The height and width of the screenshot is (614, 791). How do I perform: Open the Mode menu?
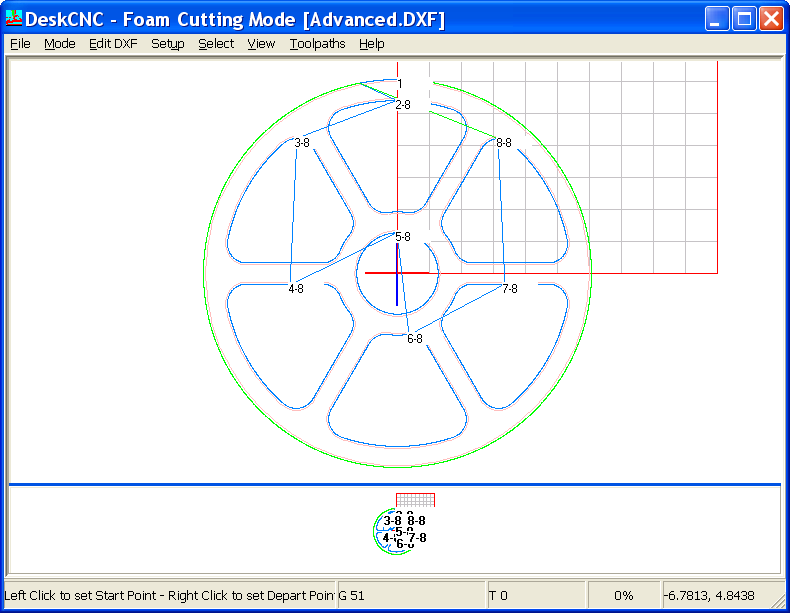pos(60,44)
